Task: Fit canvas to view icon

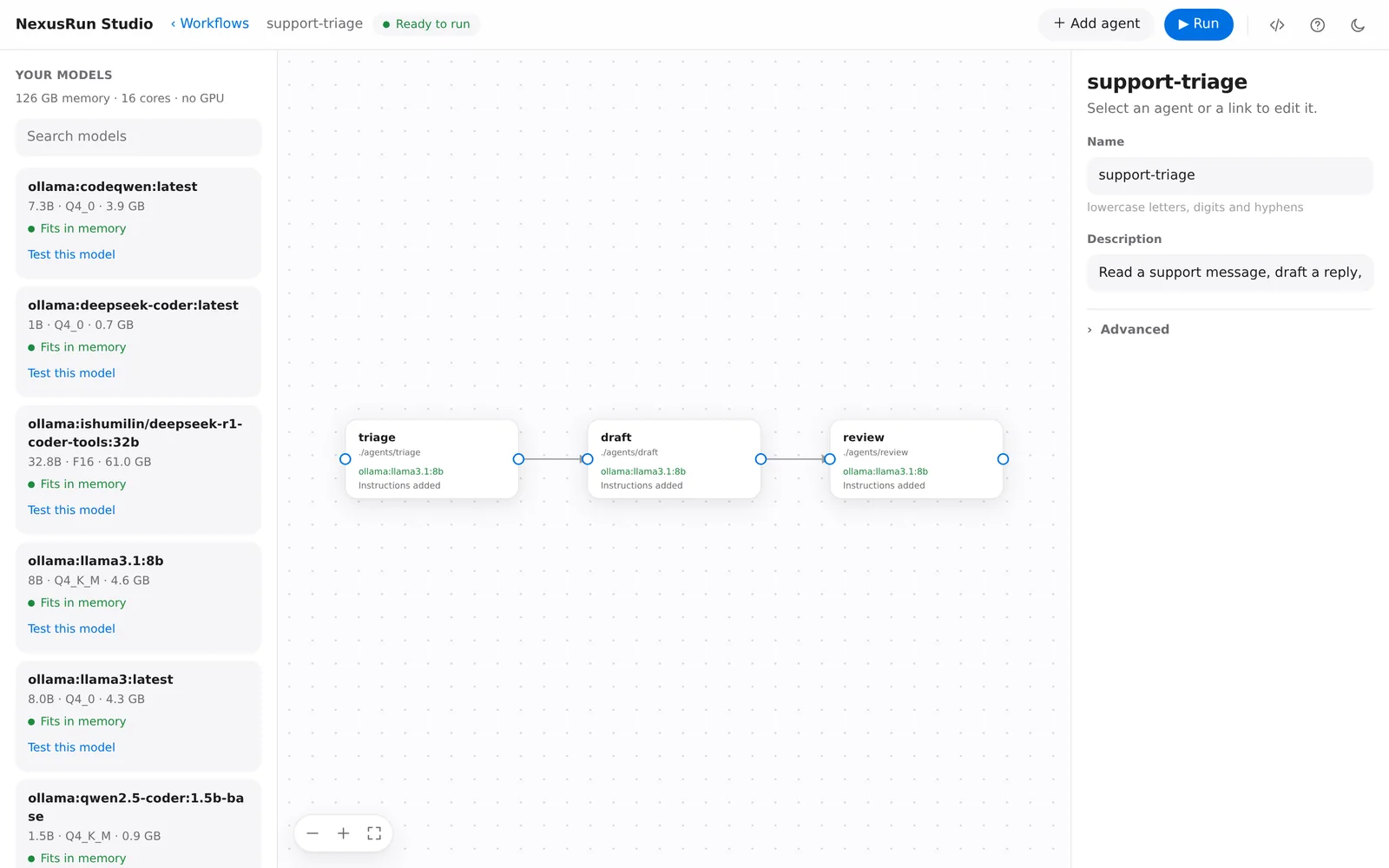Action: [374, 833]
